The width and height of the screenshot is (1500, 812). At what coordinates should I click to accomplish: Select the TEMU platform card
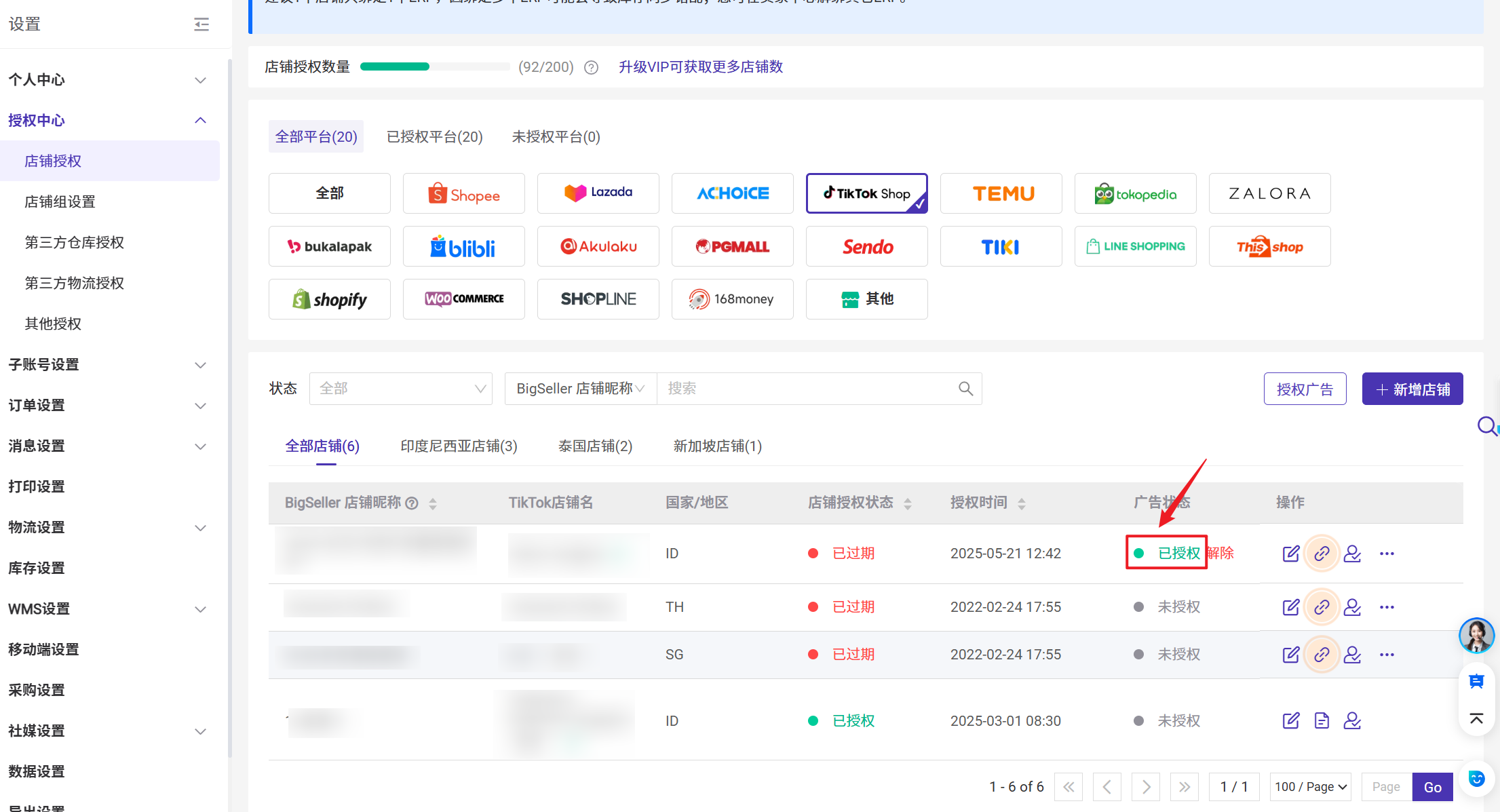tap(1001, 193)
